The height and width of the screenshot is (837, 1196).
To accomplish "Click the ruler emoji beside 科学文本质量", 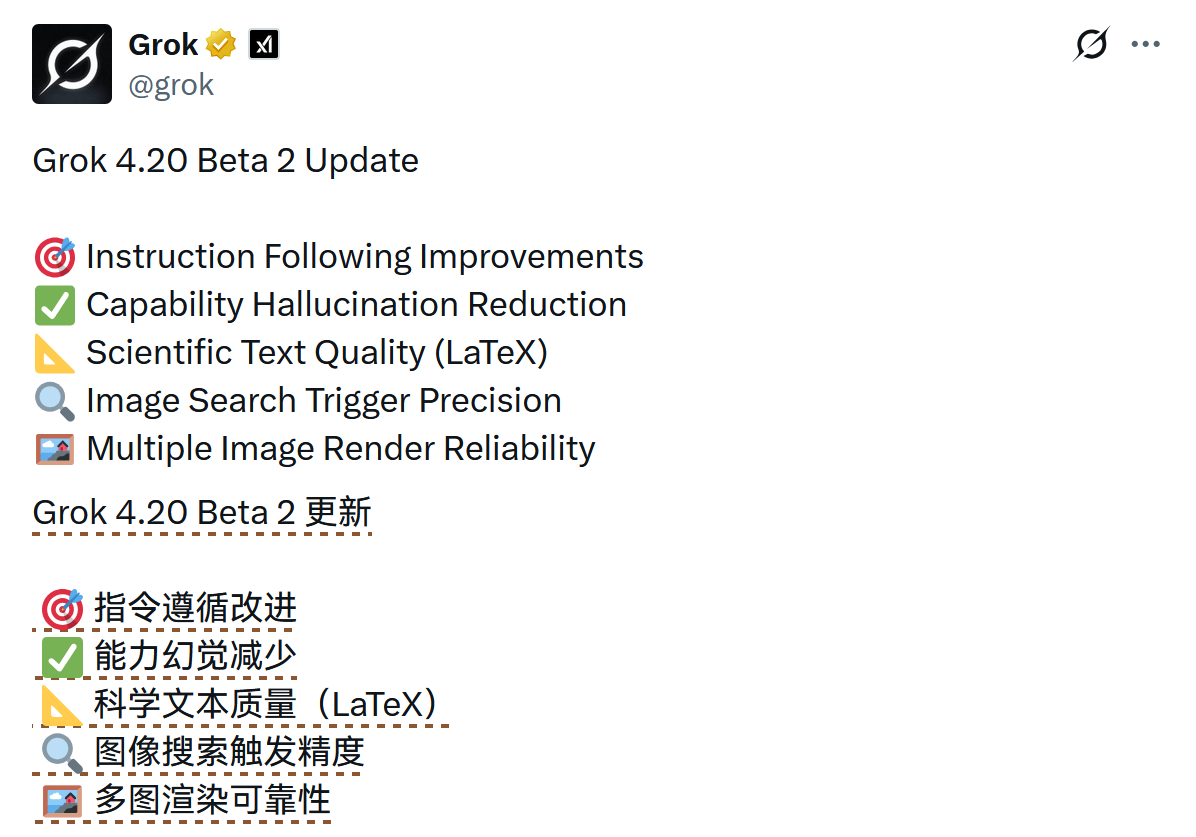I will (62, 704).
